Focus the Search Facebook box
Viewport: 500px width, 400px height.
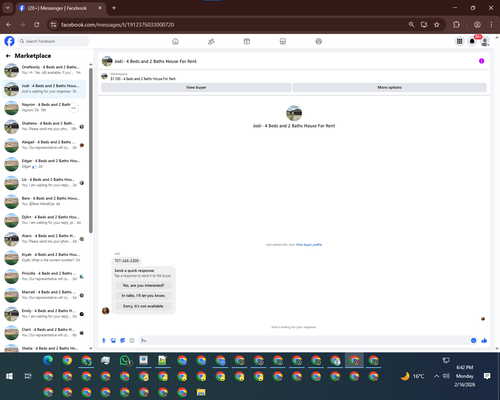tap(53, 41)
